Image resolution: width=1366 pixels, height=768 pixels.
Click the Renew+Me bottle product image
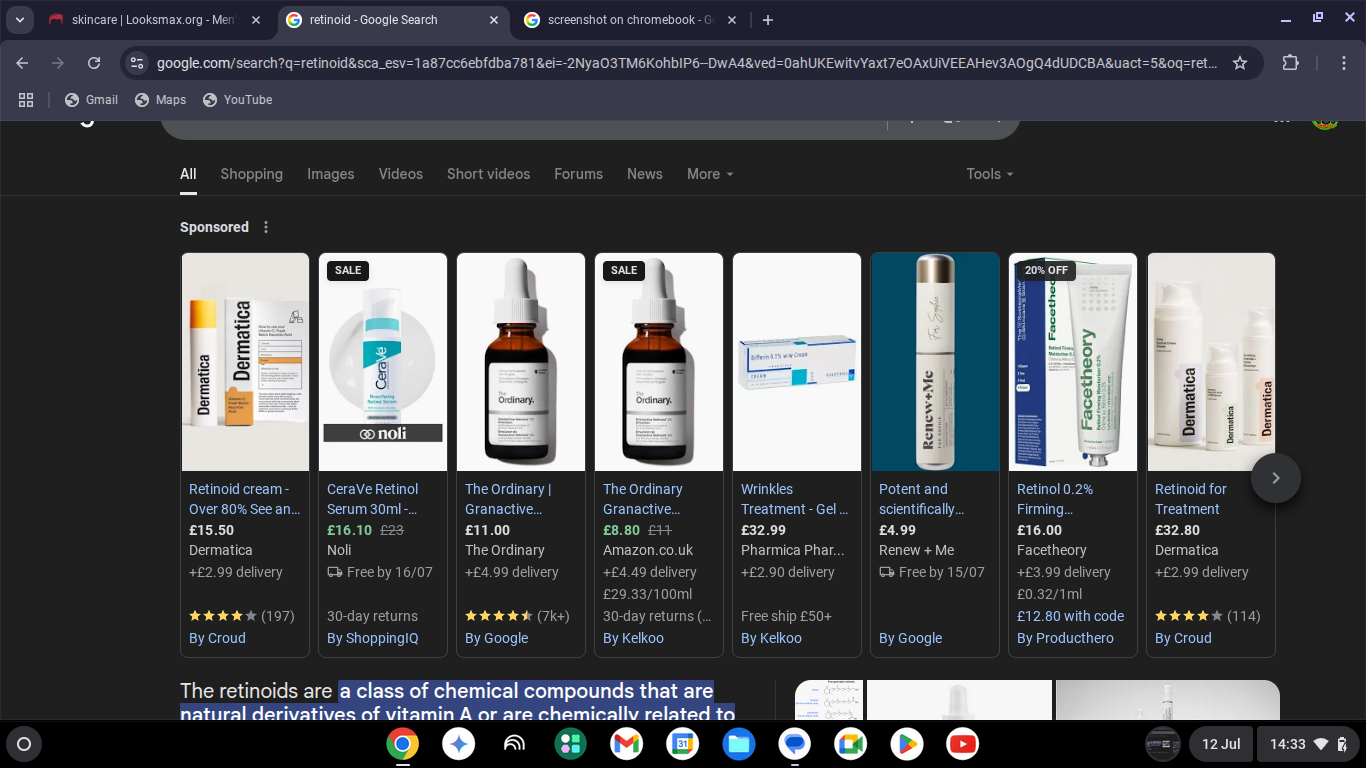pos(935,362)
